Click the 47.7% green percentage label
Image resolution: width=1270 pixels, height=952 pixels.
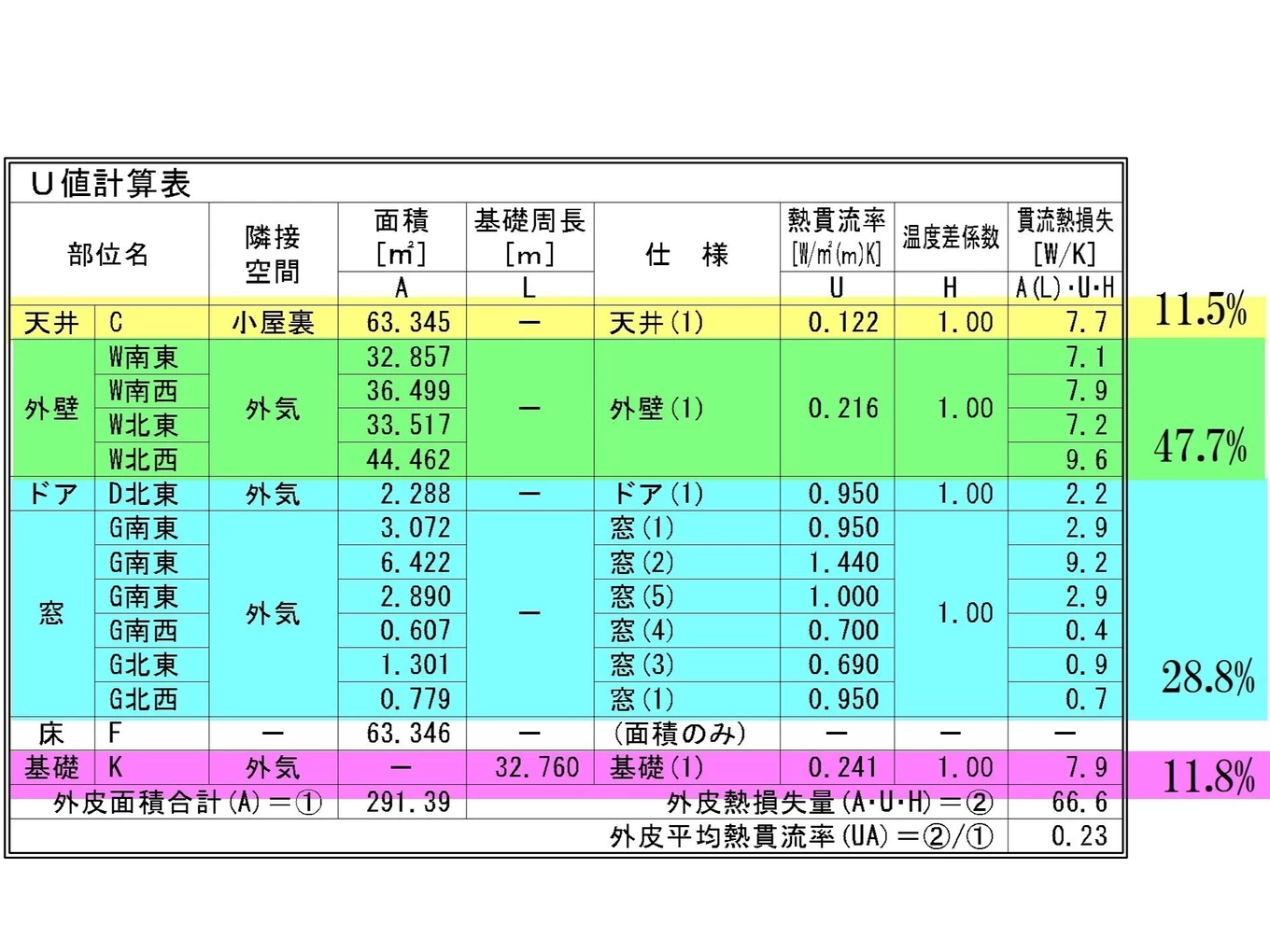pos(1200,447)
